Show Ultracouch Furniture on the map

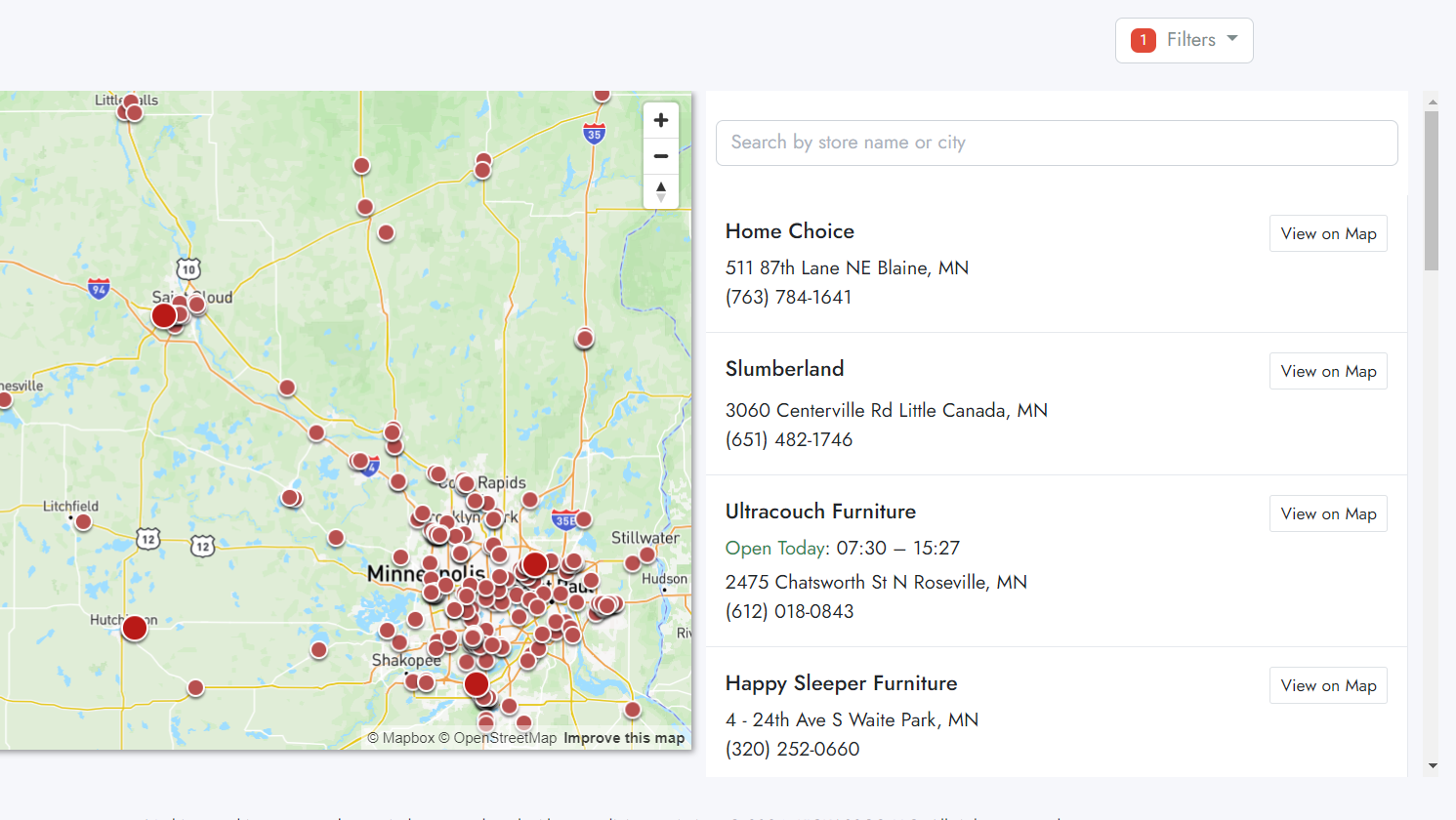(x=1328, y=514)
